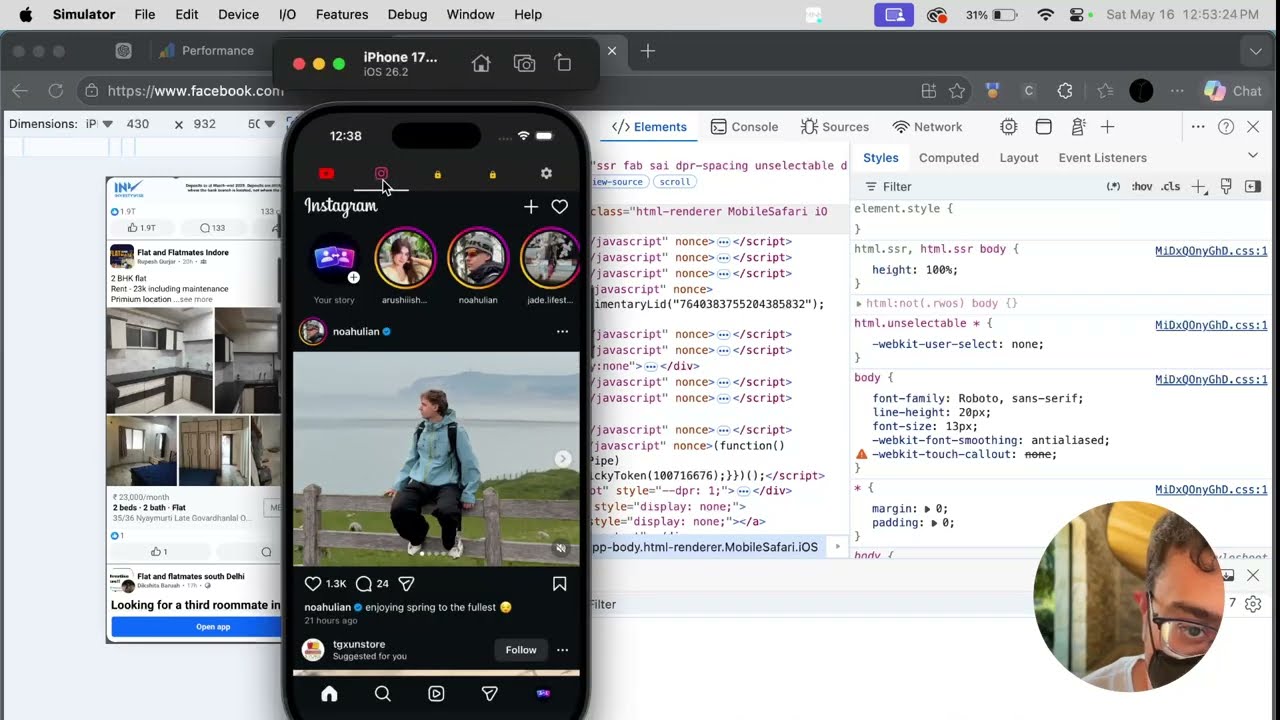Click the new style rule plus icon
Viewport: 1280px width, 720px height.
1199,187
